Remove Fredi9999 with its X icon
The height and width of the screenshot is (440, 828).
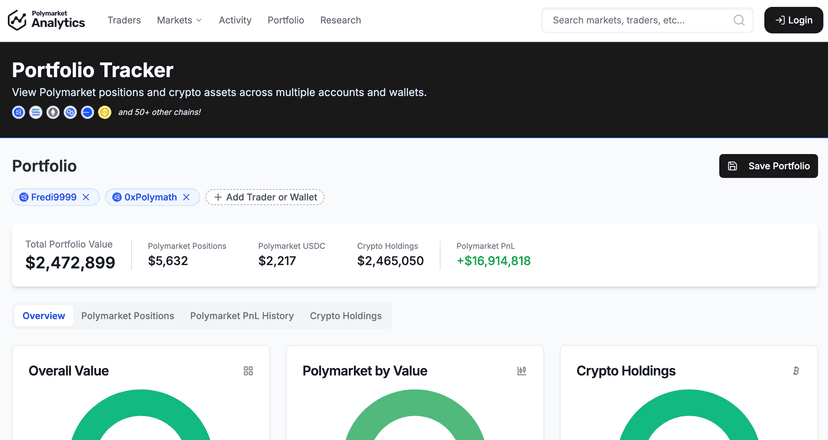(x=86, y=197)
